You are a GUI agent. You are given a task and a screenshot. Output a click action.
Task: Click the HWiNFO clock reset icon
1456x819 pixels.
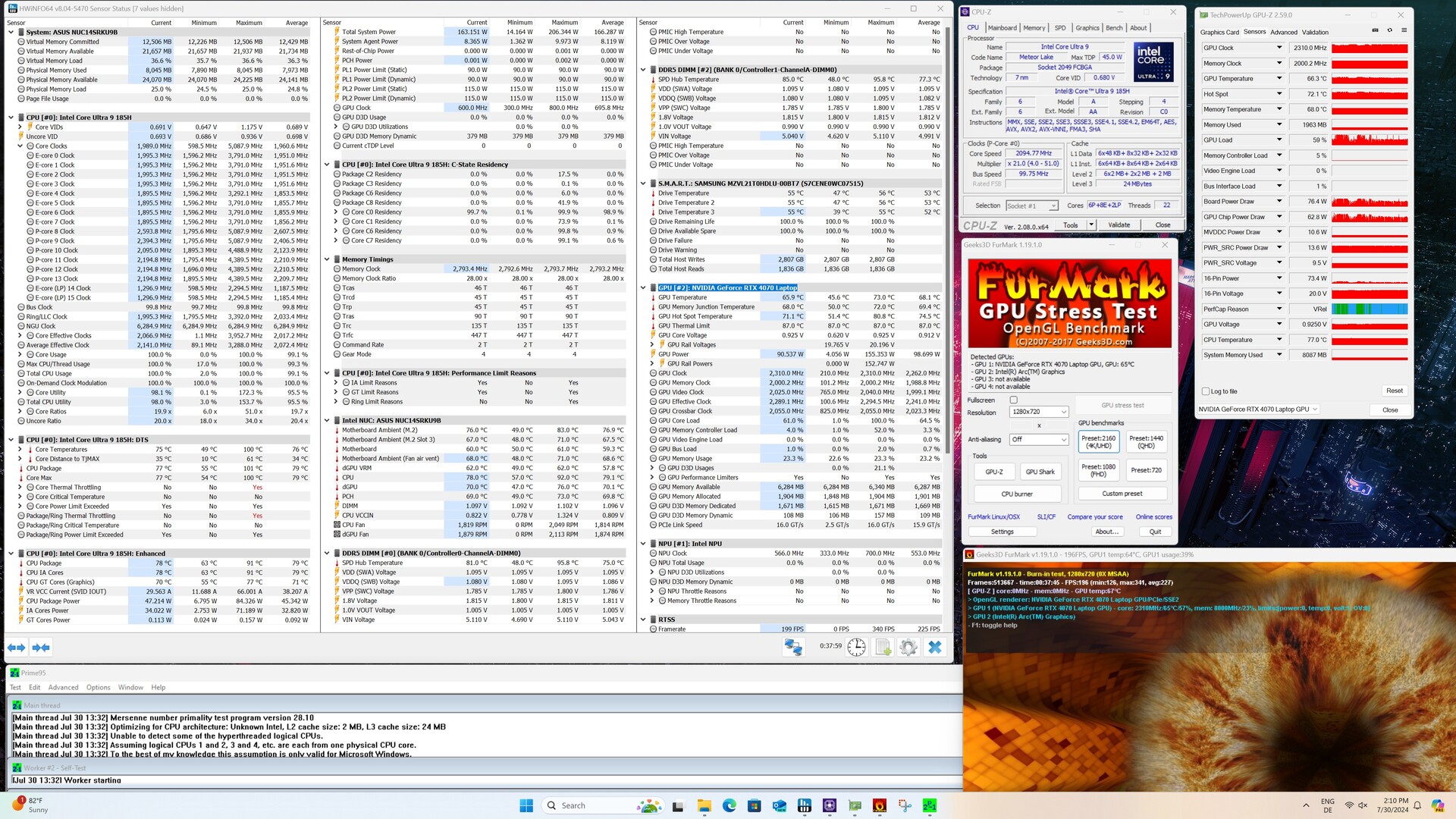856,648
